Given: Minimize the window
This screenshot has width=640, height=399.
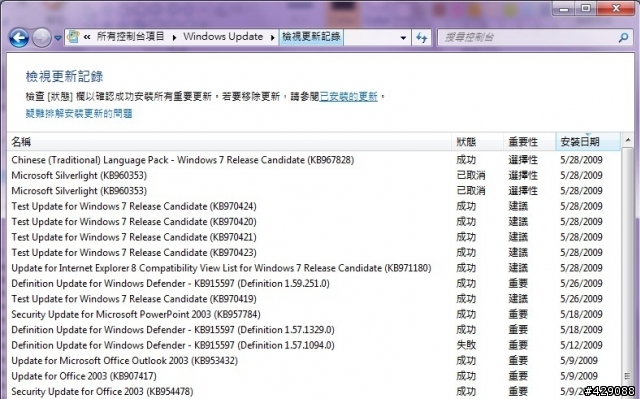Looking at the screenshot, I should (564, 8).
